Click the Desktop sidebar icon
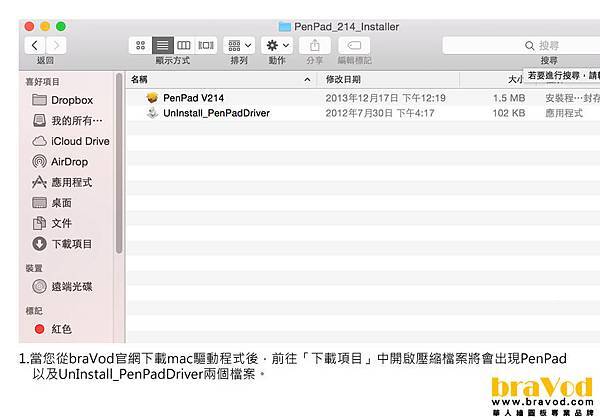This screenshot has width=600, height=420. [x=39, y=202]
